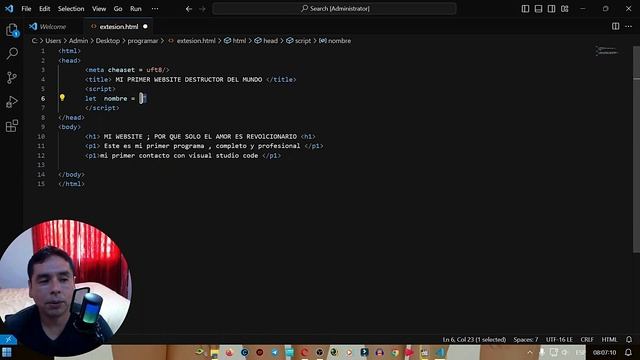Screen dimensions: 640x360
Task: Open the Run menu
Action: [x=136, y=9]
